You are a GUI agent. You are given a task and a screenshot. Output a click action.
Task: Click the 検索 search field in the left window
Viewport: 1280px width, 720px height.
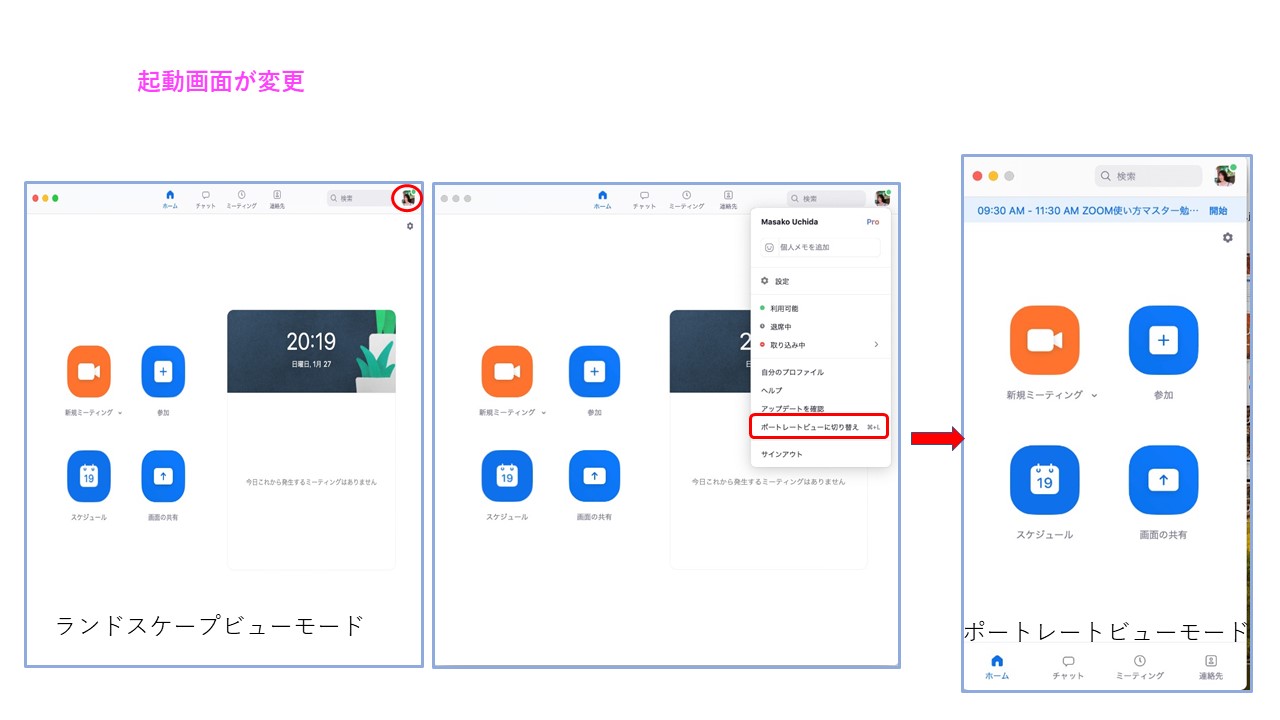tap(360, 198)
